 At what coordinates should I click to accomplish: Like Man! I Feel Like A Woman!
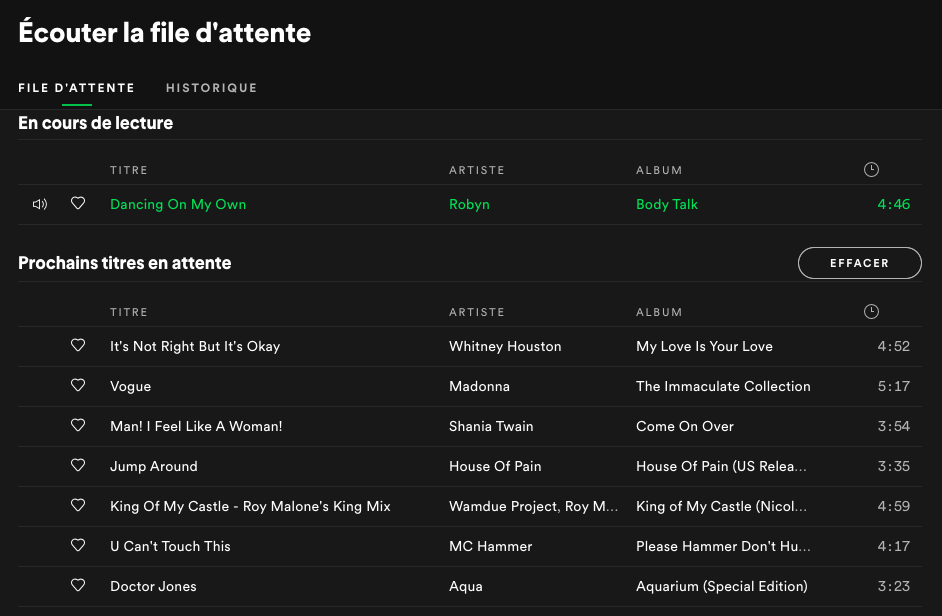click(78, 426)
